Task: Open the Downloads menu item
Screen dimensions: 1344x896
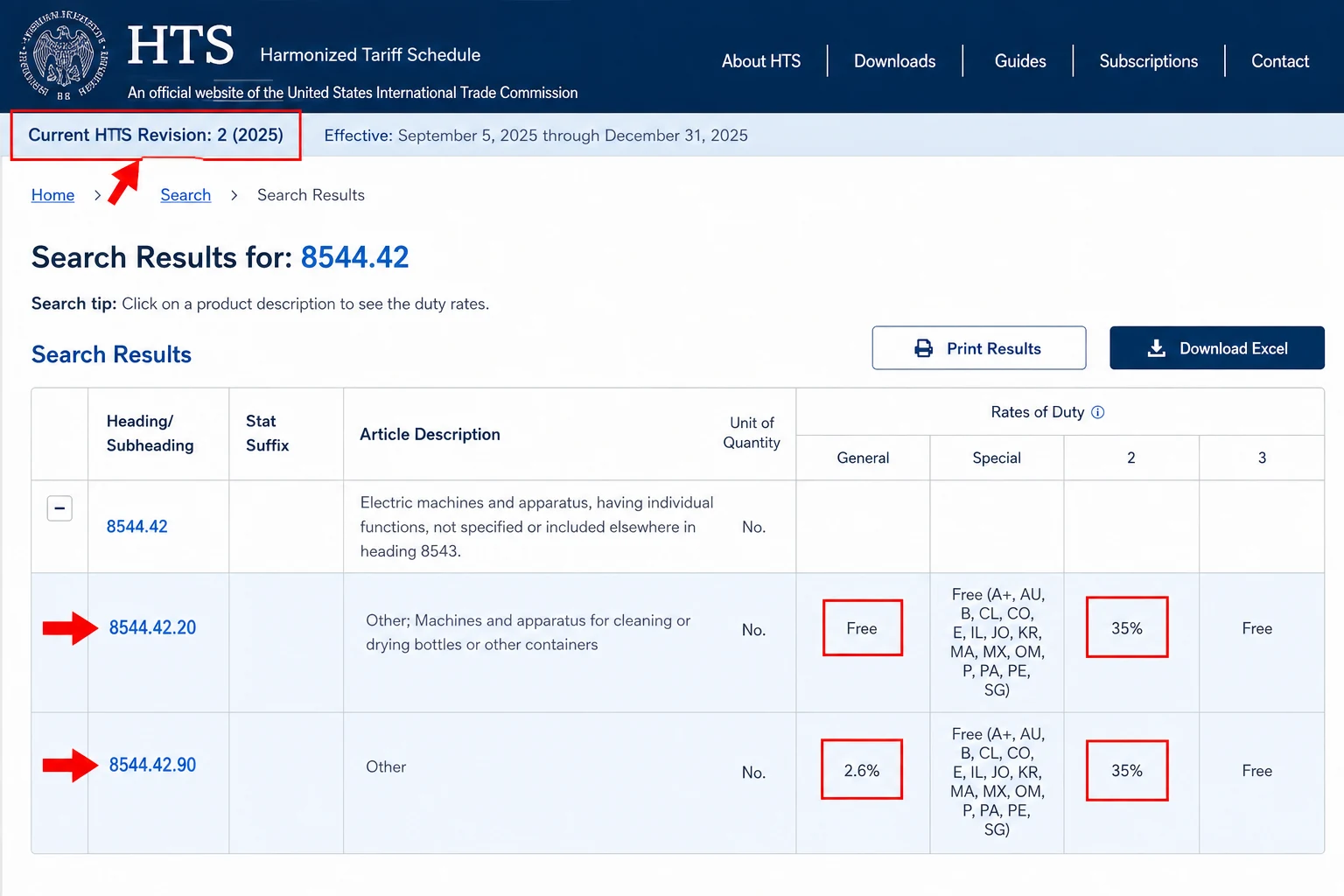Action: click(894, 61)
